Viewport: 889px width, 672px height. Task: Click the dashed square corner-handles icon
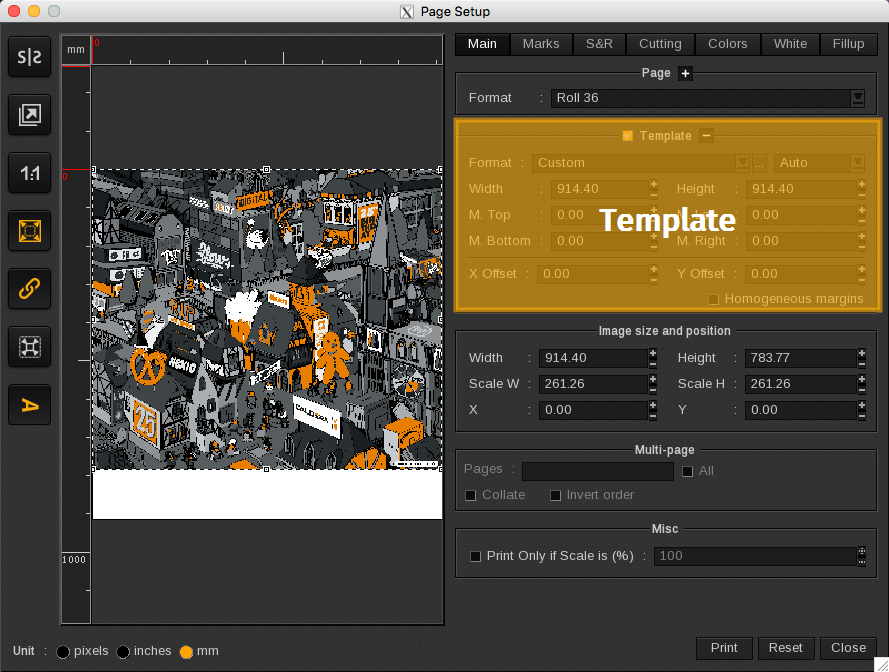pyautogui.click(x=30, y=347)
